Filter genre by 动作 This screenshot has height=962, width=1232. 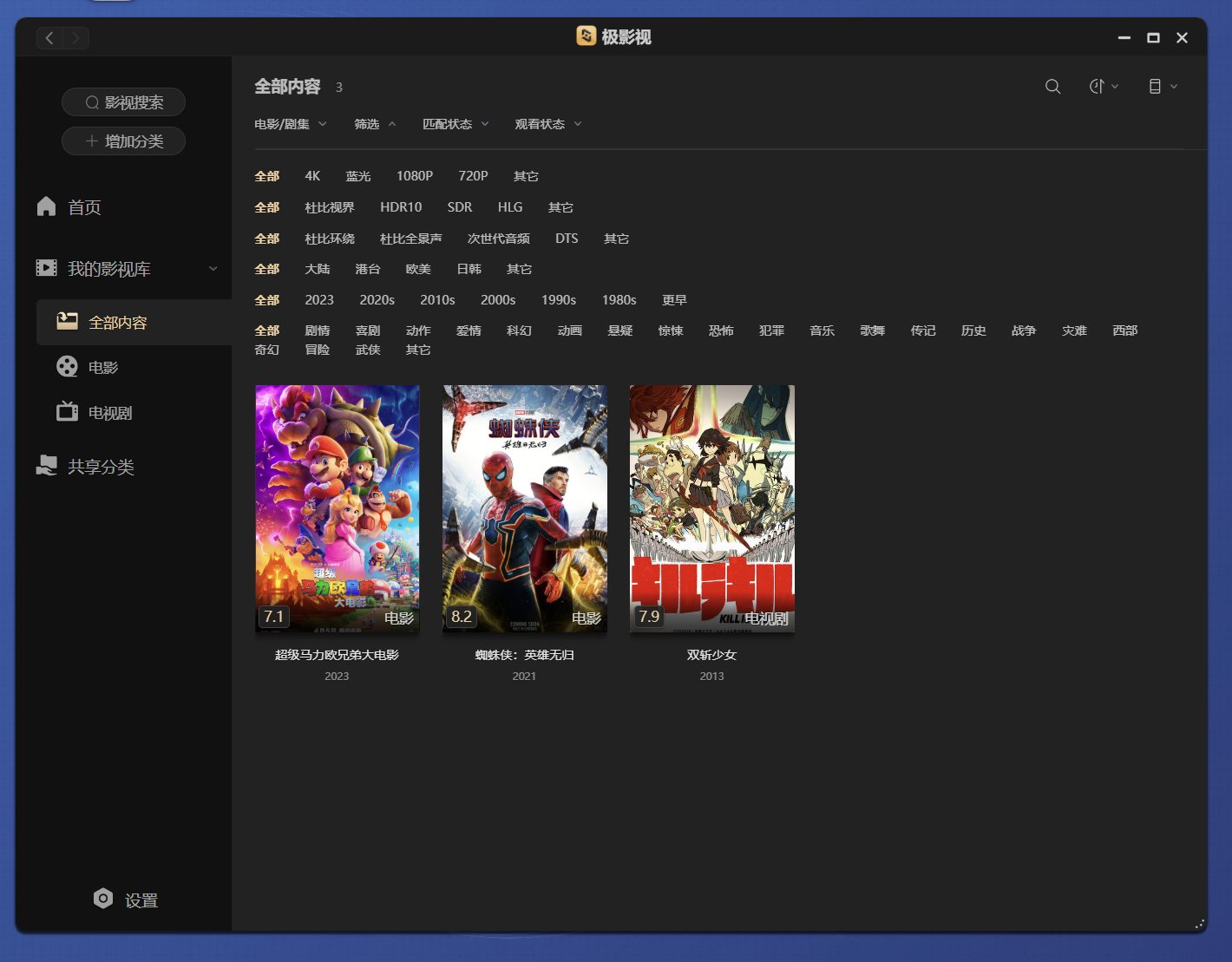coord(418,330)
